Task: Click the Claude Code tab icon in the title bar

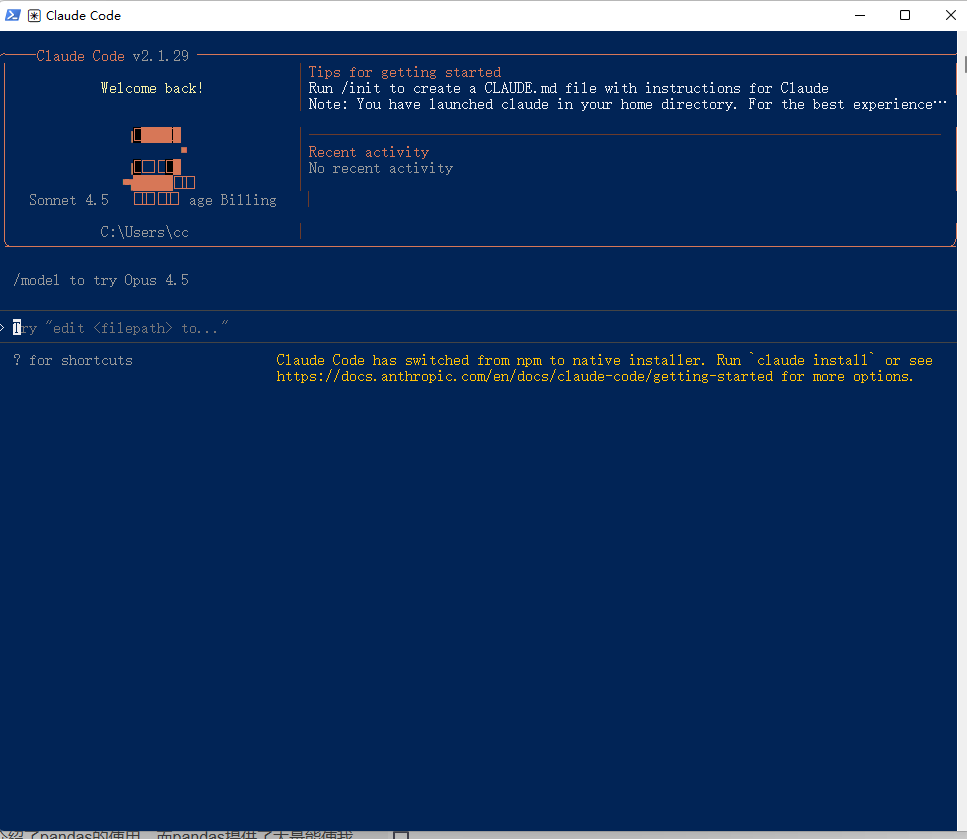Action: (35, 15)
